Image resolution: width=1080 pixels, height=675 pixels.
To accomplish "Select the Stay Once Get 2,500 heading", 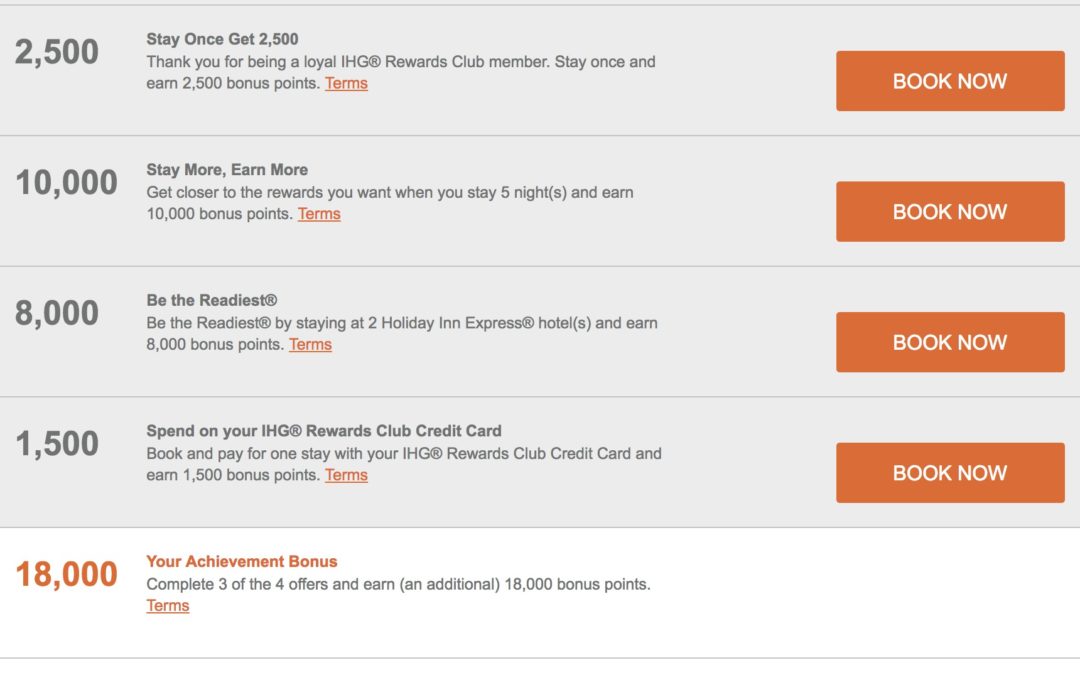I will tap(223, 40).
